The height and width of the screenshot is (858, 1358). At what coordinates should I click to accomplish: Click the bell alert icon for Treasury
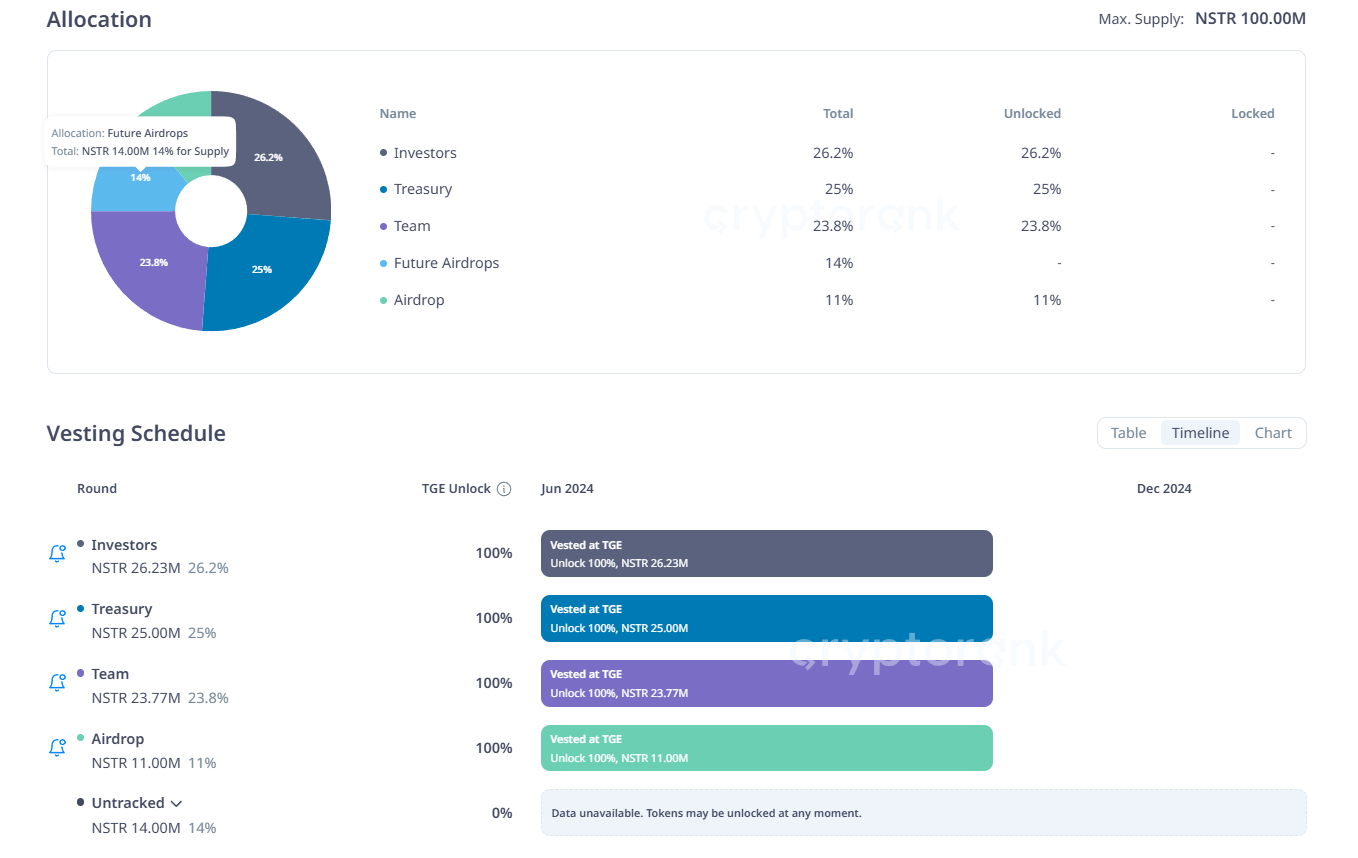click(57, 619)
